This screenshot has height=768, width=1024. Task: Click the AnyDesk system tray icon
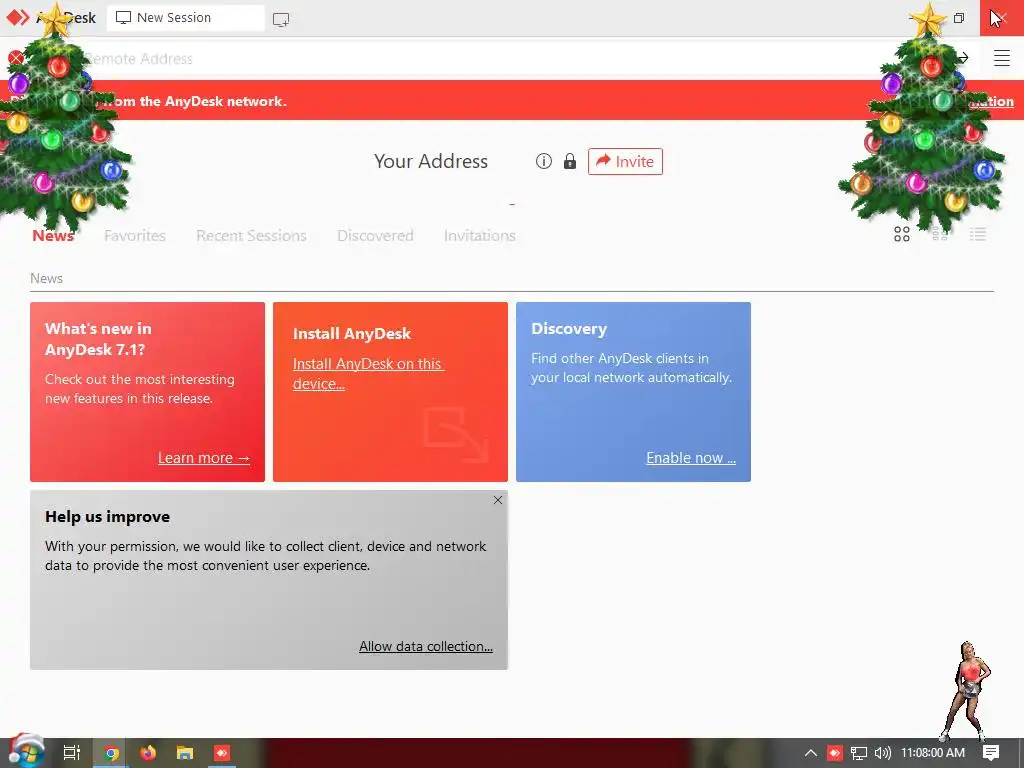point(835,753)
